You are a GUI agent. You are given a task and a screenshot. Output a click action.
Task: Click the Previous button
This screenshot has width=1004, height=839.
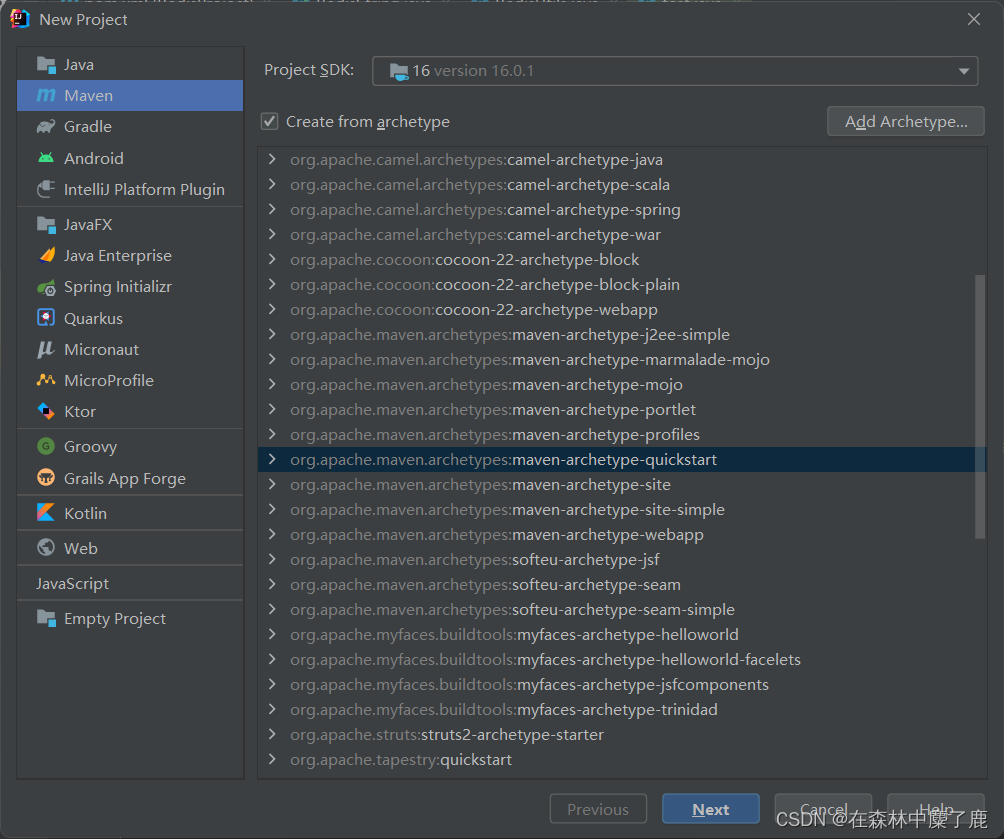[x=598, y=809]
